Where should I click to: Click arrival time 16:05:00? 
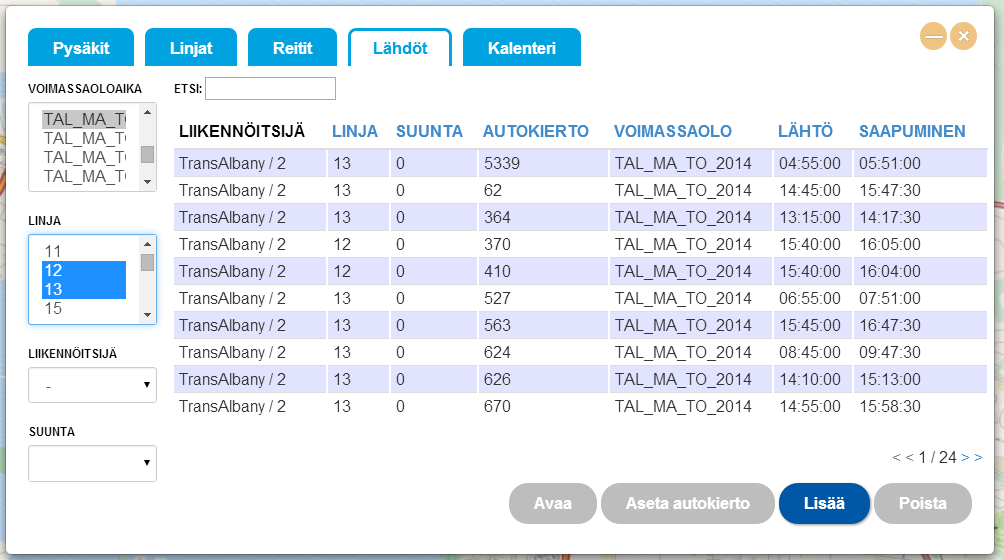tap(890, 244)
